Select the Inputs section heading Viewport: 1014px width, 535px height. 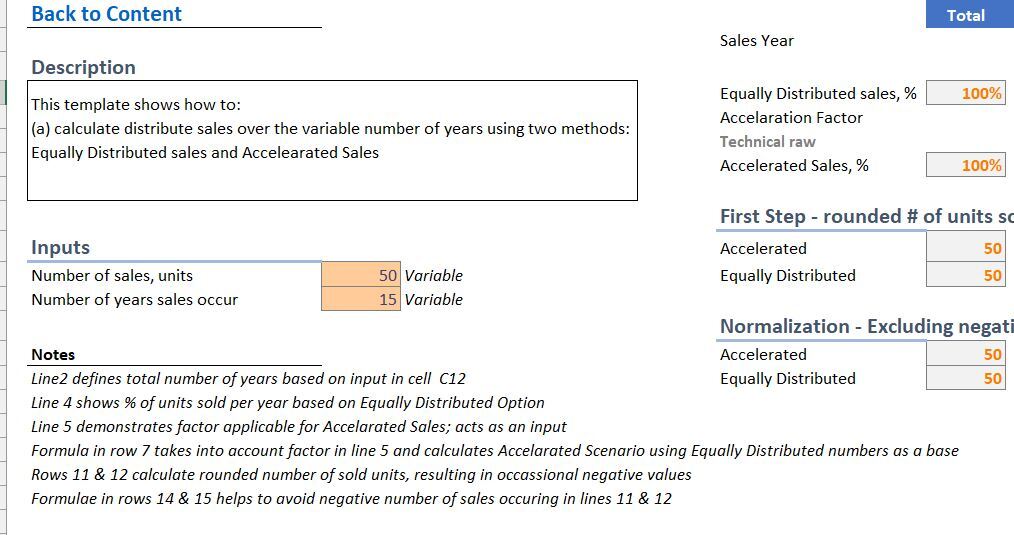[x=60, y=247]
